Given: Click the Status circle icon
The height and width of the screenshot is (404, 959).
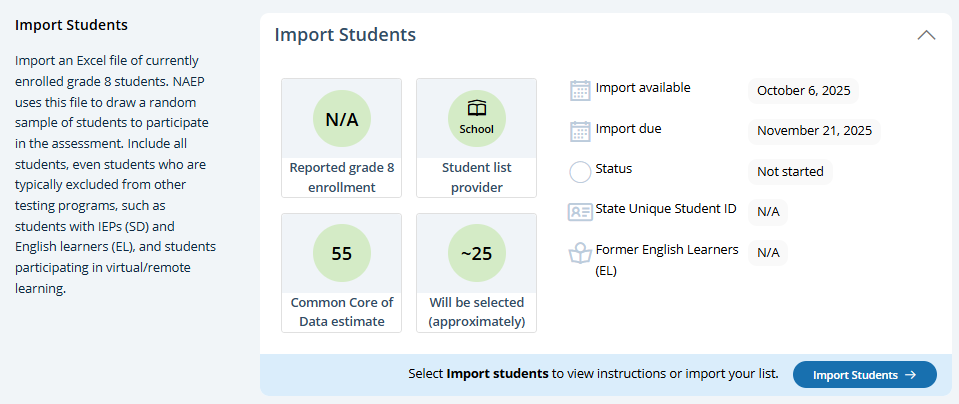Looking at the screenshot, I should pos(580,172).
